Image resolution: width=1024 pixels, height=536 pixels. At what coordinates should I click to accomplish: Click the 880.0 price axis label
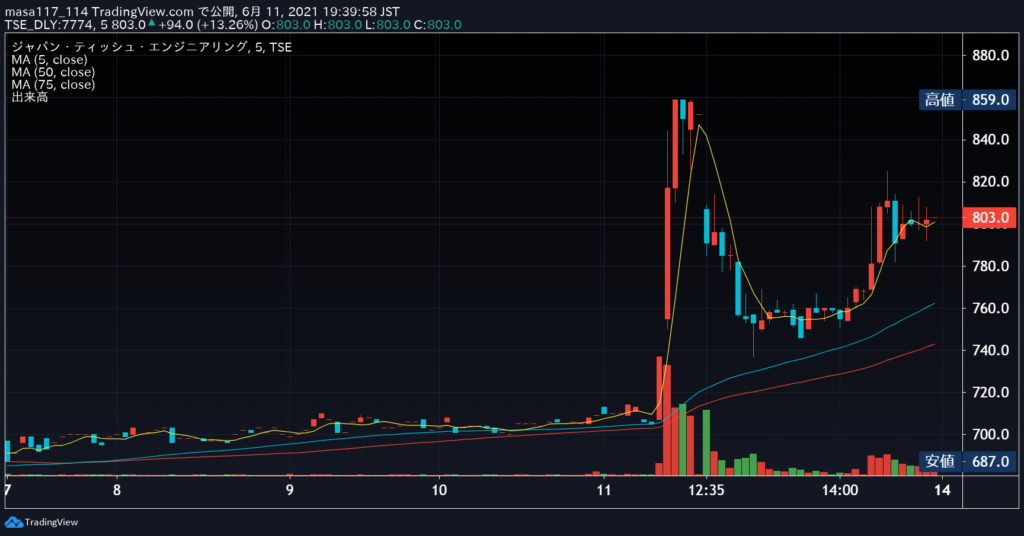(x=990, y=55)
